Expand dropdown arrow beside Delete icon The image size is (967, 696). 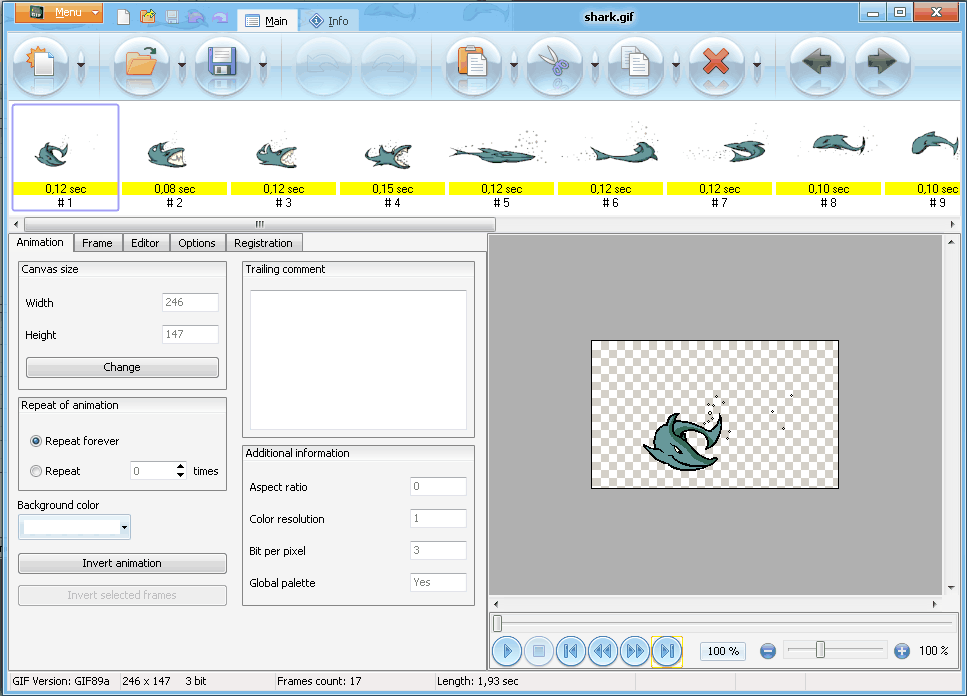tap(757, 64)
